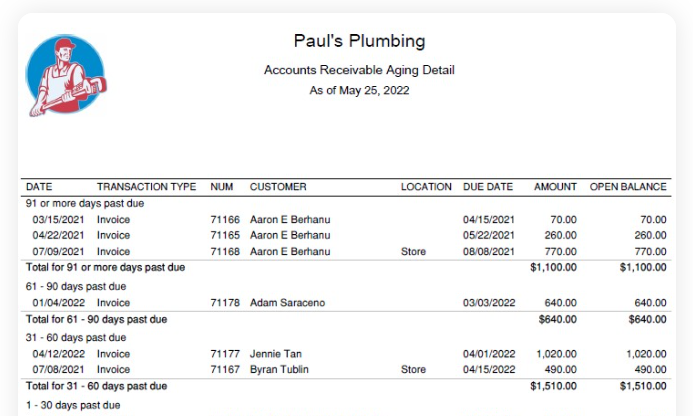This screenshot has height=416, width=693.
Task: Click the CUSTOMER column header
Action: click(x=278, y=187)
